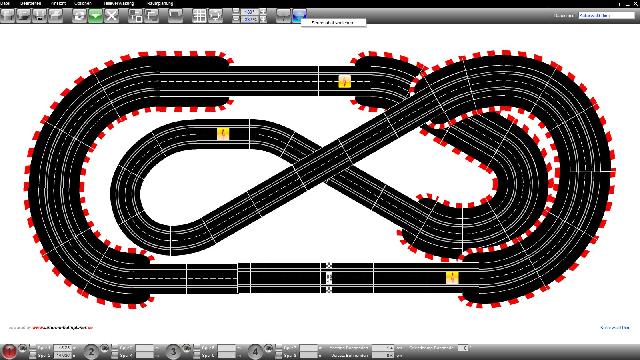
Task: Toggle the grid display toolbar icon
Action: (199, 16)
